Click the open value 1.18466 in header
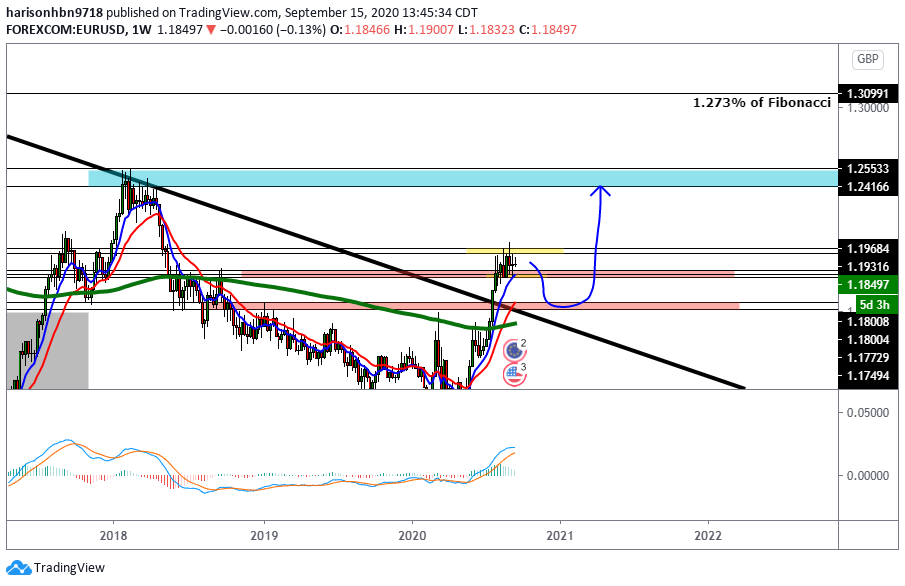The height and width of the screenshot is (586, 905). coord(367,29)
